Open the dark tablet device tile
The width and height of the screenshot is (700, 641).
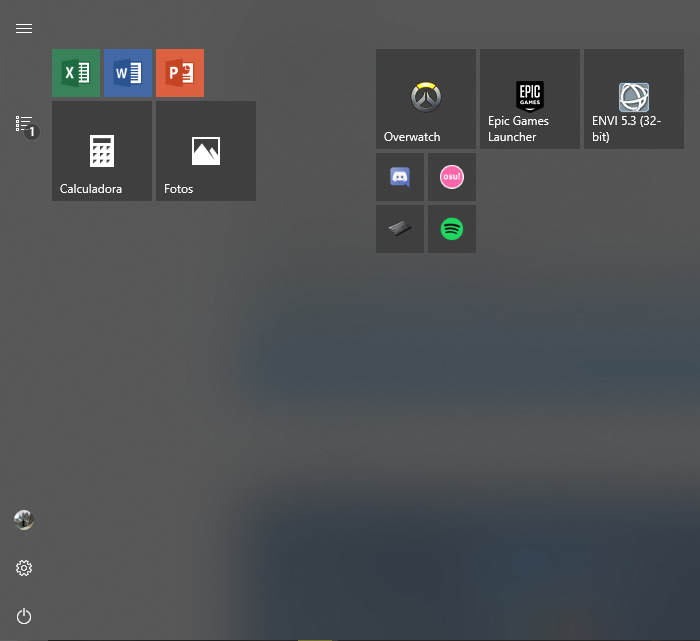click(x=400, y=229)
